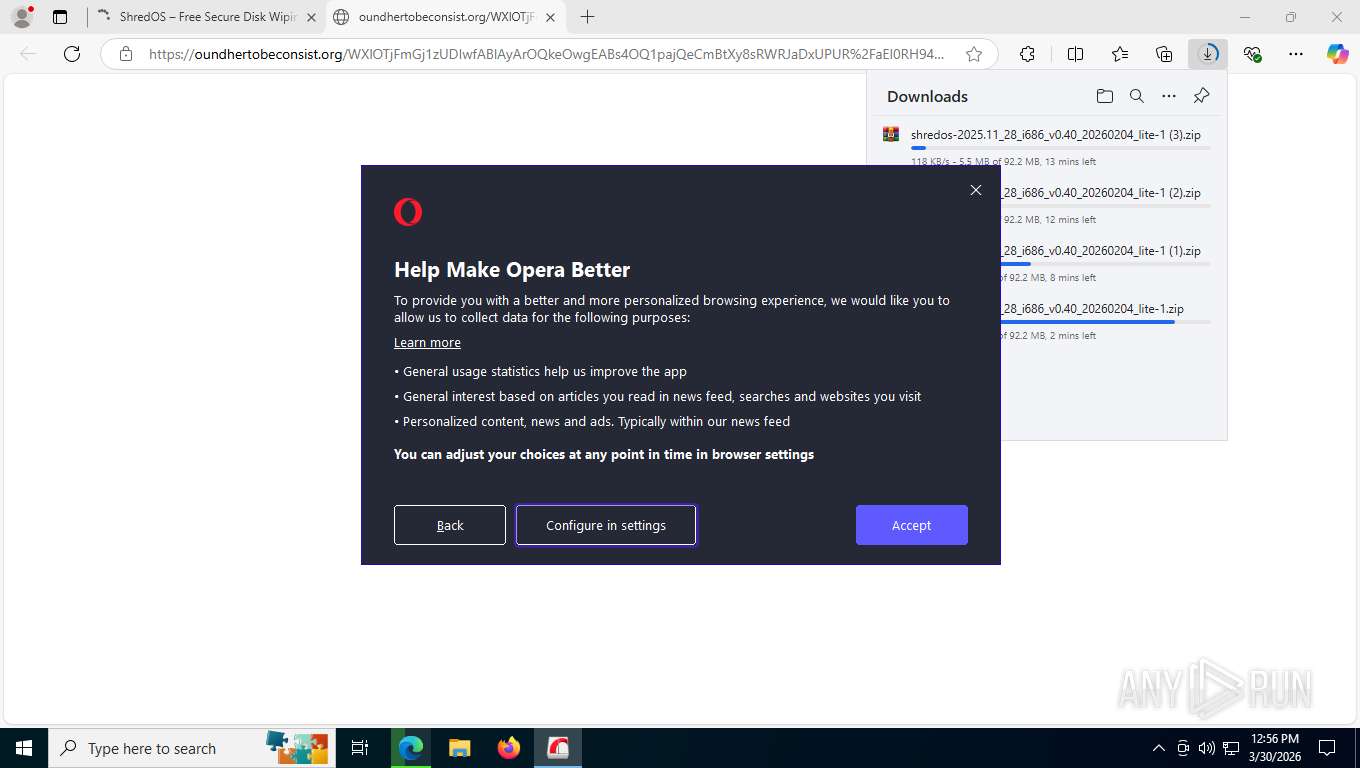Search downloads magnifier icon
This screenshot has width=1360, height=768.
click(x=1136, y=96)
